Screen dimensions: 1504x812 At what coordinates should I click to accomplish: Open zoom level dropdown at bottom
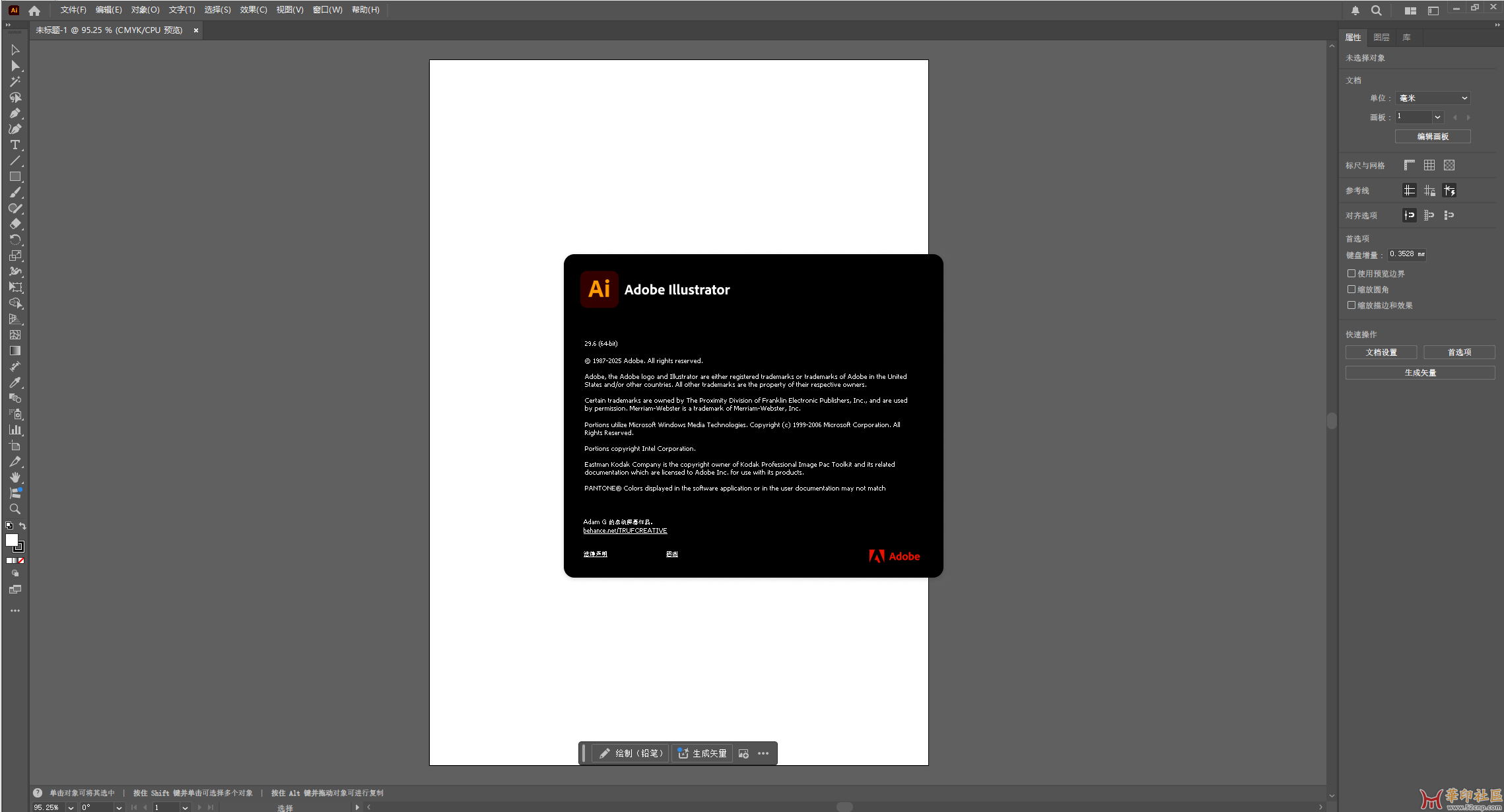[x=71, y=807]
